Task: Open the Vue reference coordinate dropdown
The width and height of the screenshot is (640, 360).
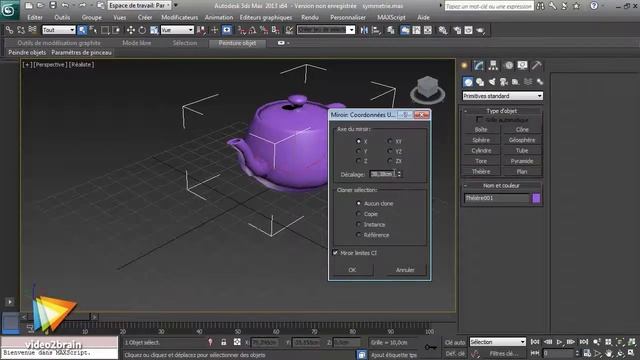Action: tap(177, 30)
